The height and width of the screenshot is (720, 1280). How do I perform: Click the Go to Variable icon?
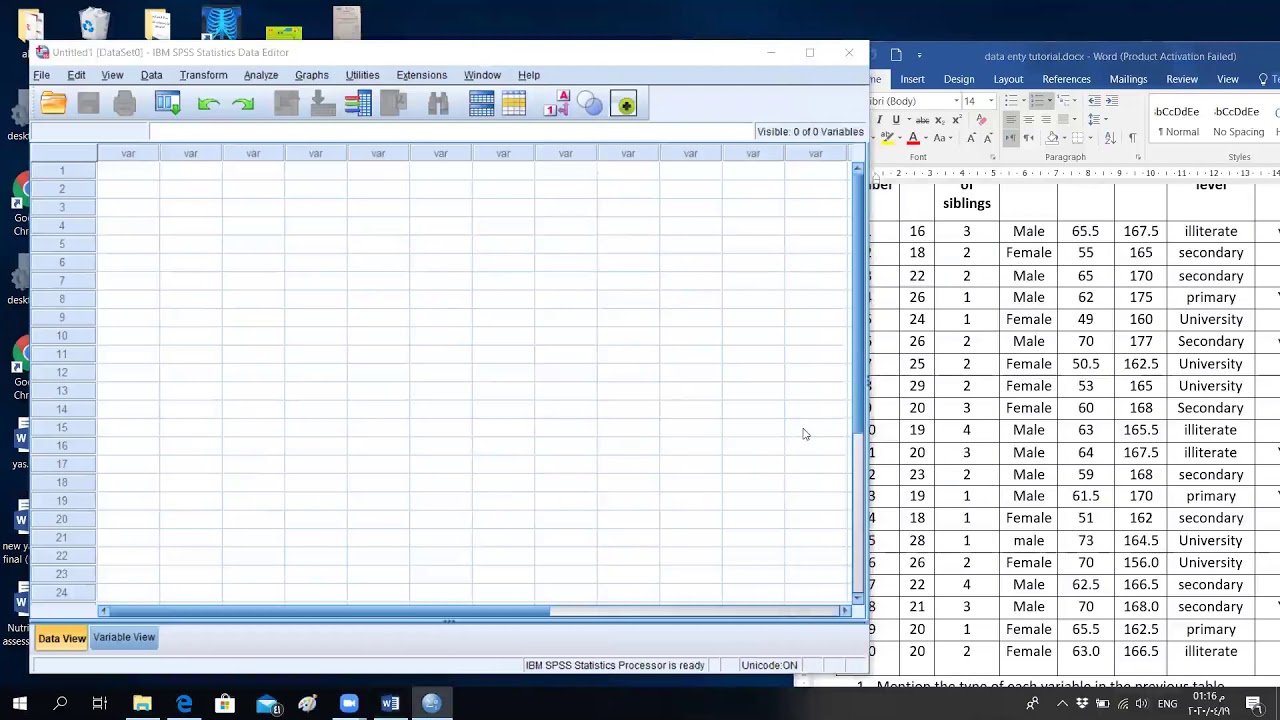point(322,103)
